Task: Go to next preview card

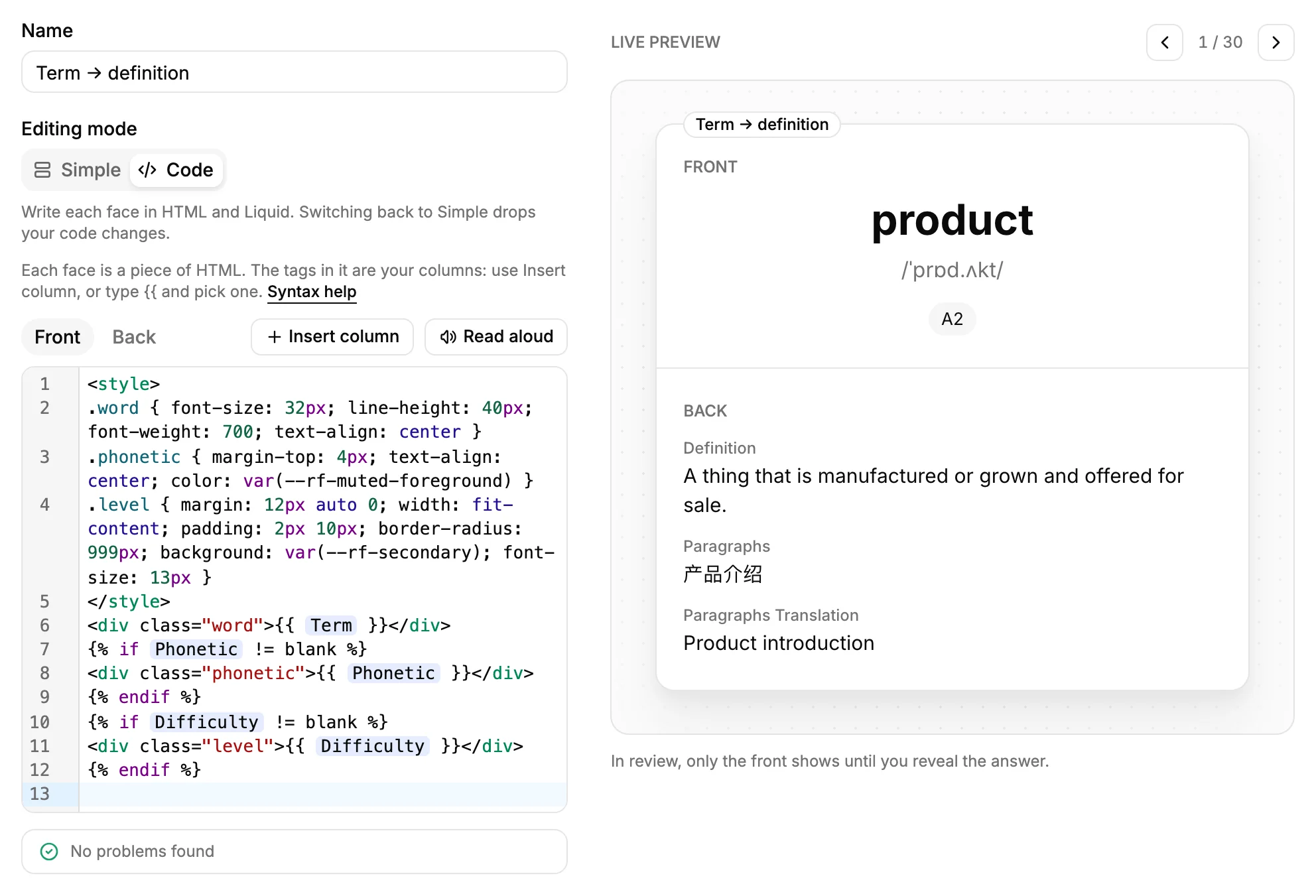Action: click(1276, 42)
